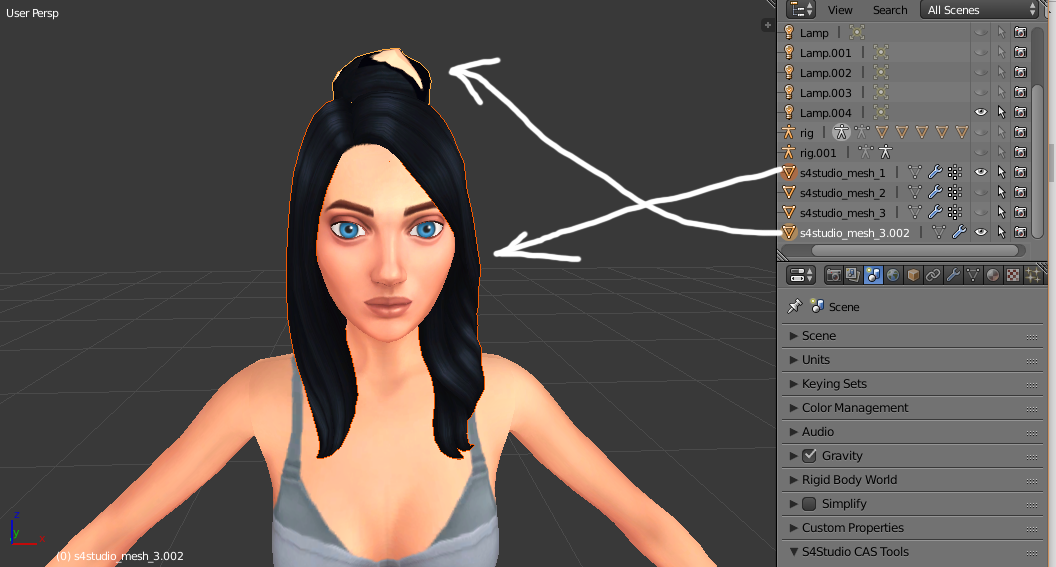Open the Particles sparkle tab

click(x=1032, y=275)
